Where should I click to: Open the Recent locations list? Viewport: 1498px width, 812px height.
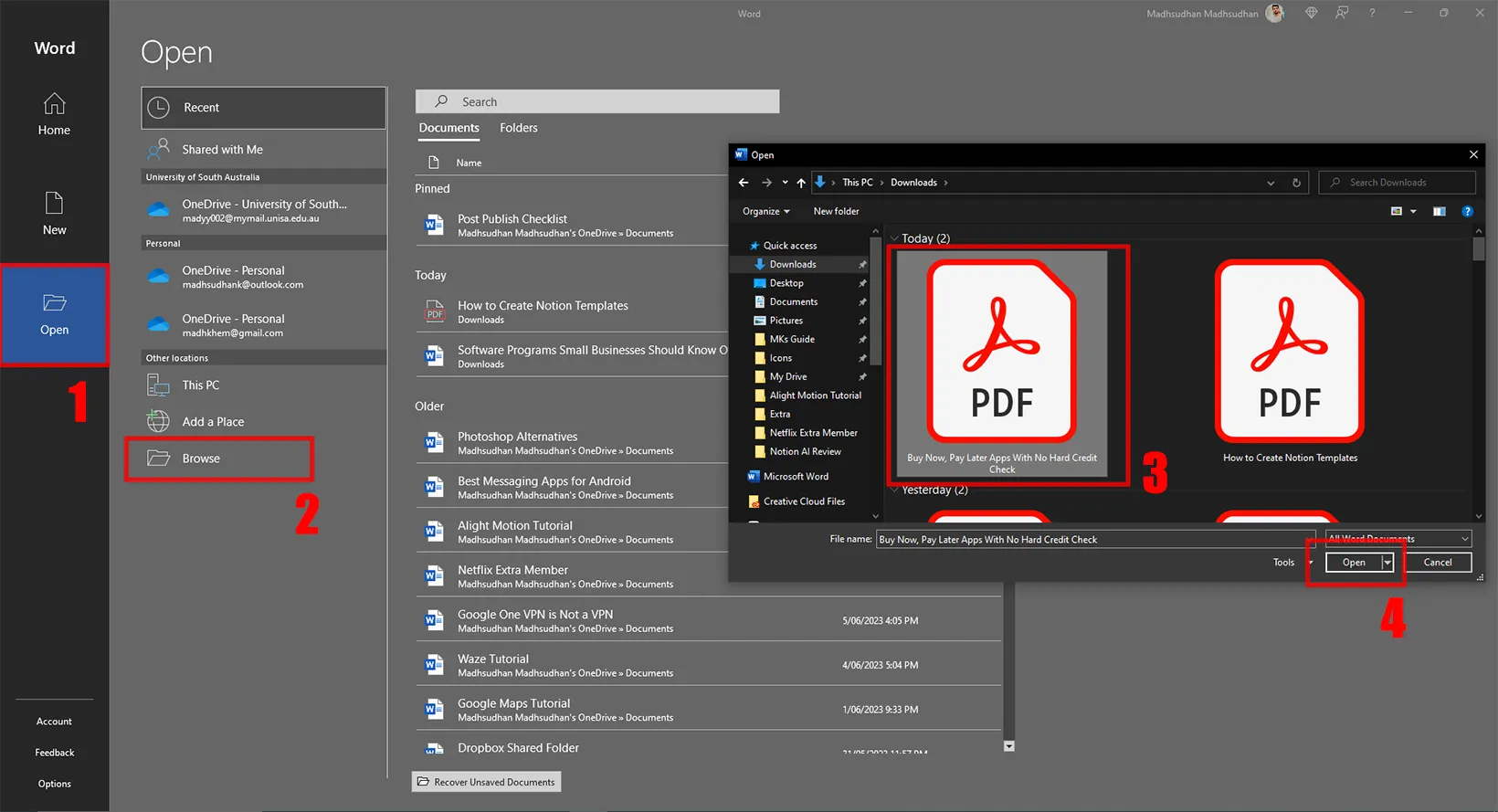tap(264, 108)
